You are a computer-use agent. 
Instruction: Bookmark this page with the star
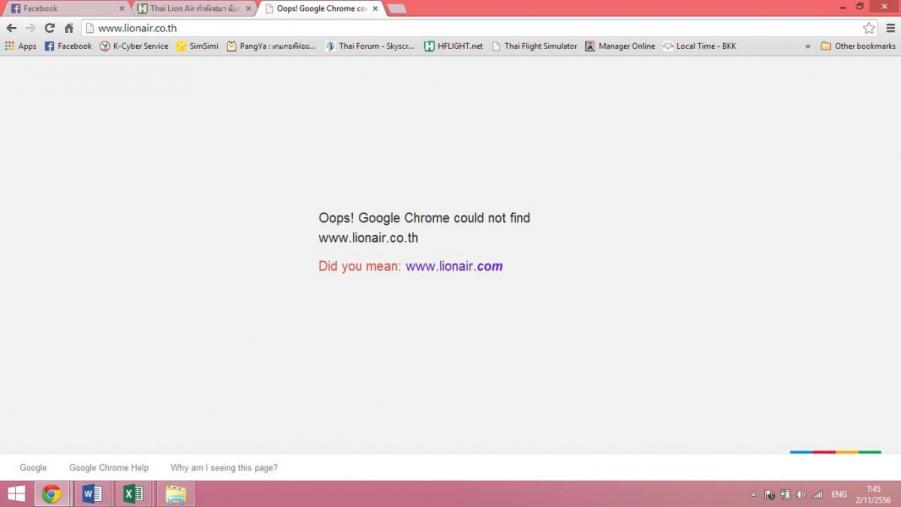click(x=869, y=28)
